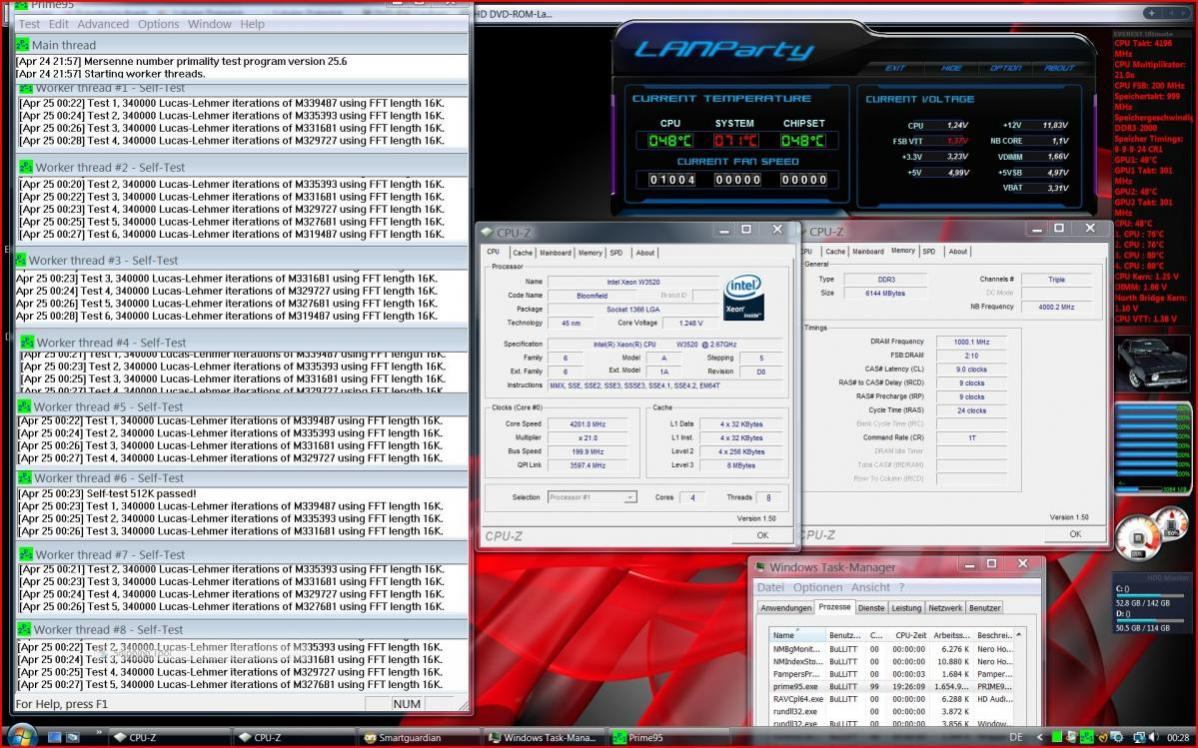Click the green Prime95 tray icon
The image size is (1198, 748).
pos(1086,737)
